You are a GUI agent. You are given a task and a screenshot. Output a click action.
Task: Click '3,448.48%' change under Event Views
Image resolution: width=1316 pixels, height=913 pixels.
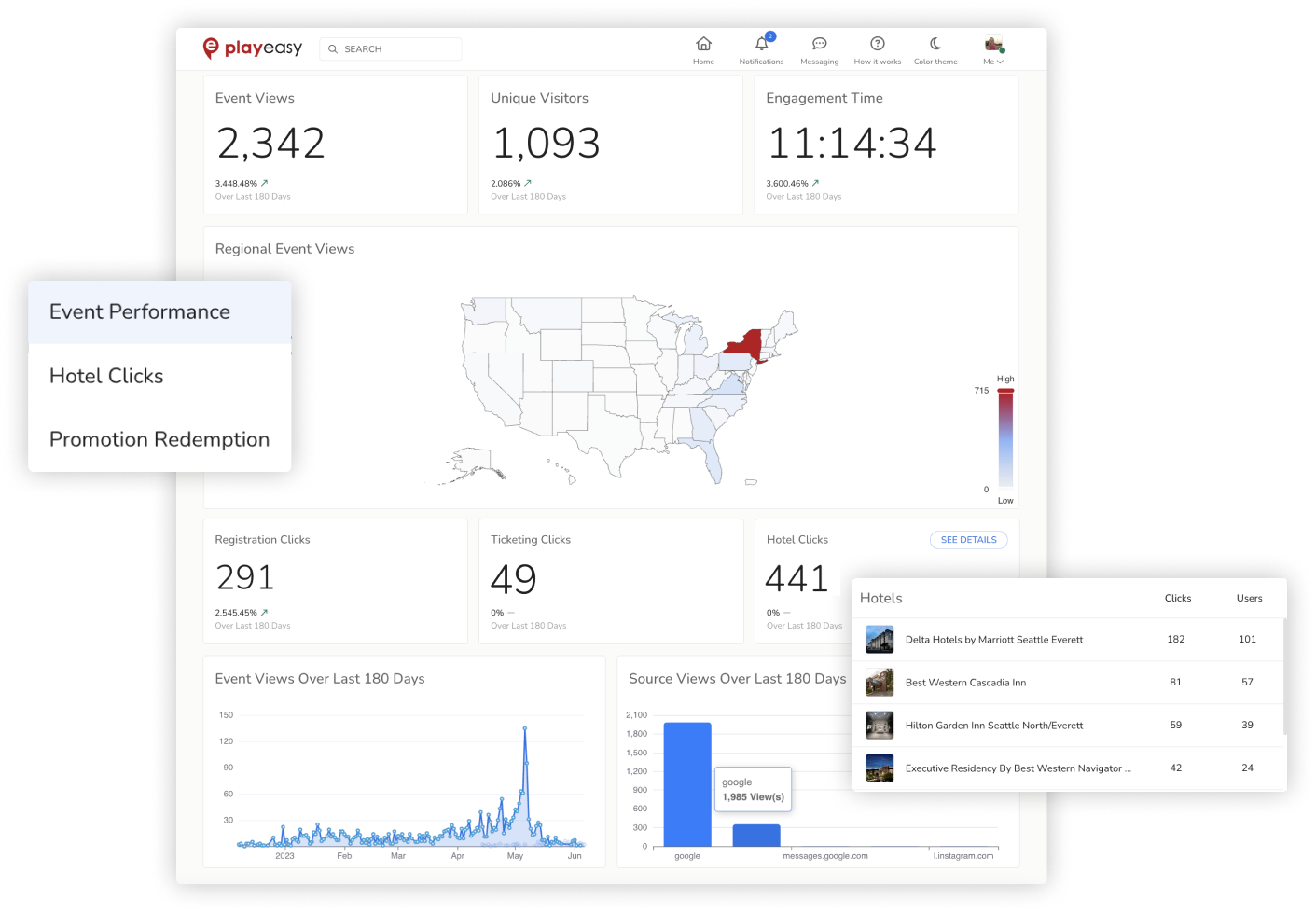coord(236,184)
